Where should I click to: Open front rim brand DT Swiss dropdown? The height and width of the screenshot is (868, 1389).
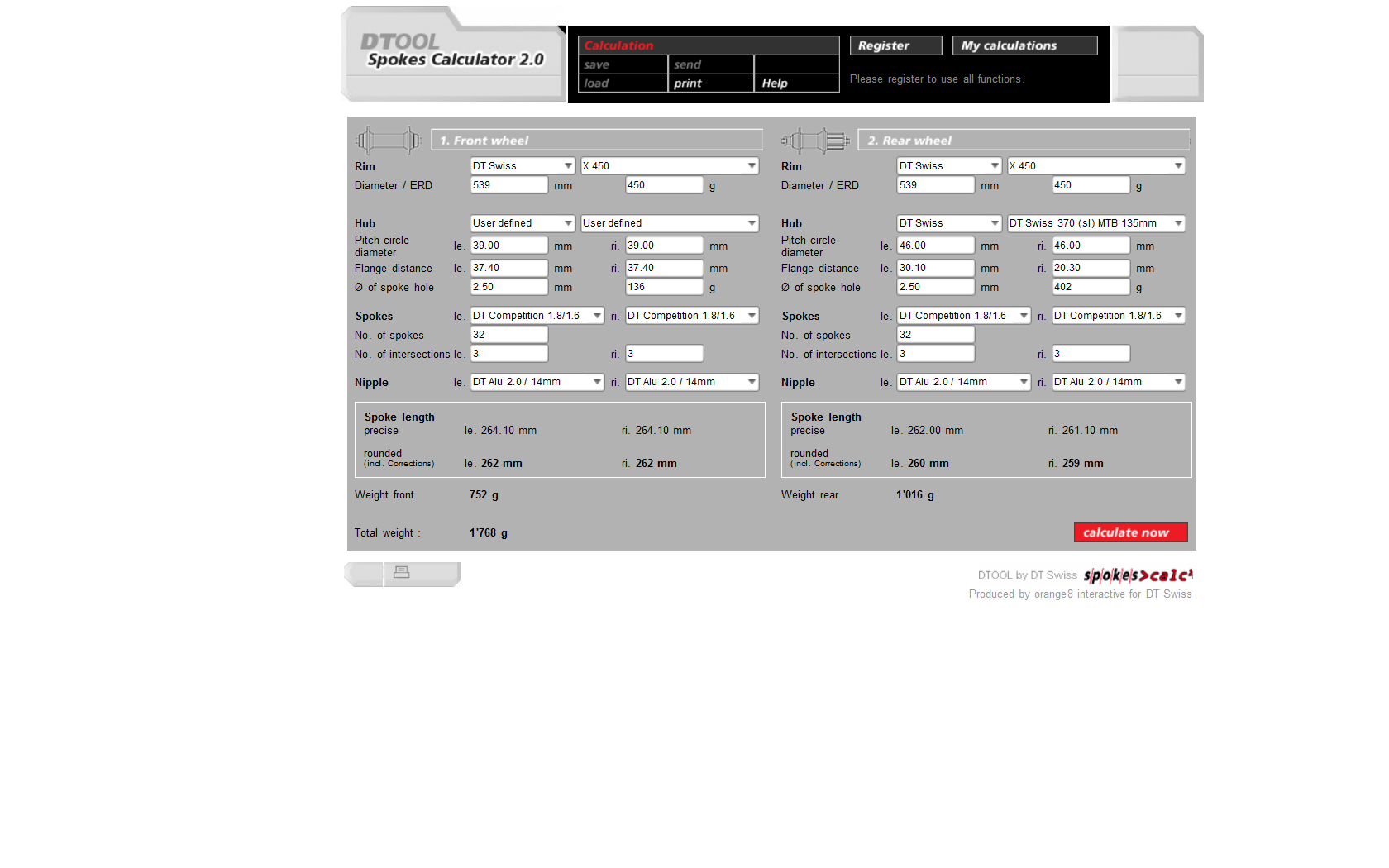[x=523, y=166]
